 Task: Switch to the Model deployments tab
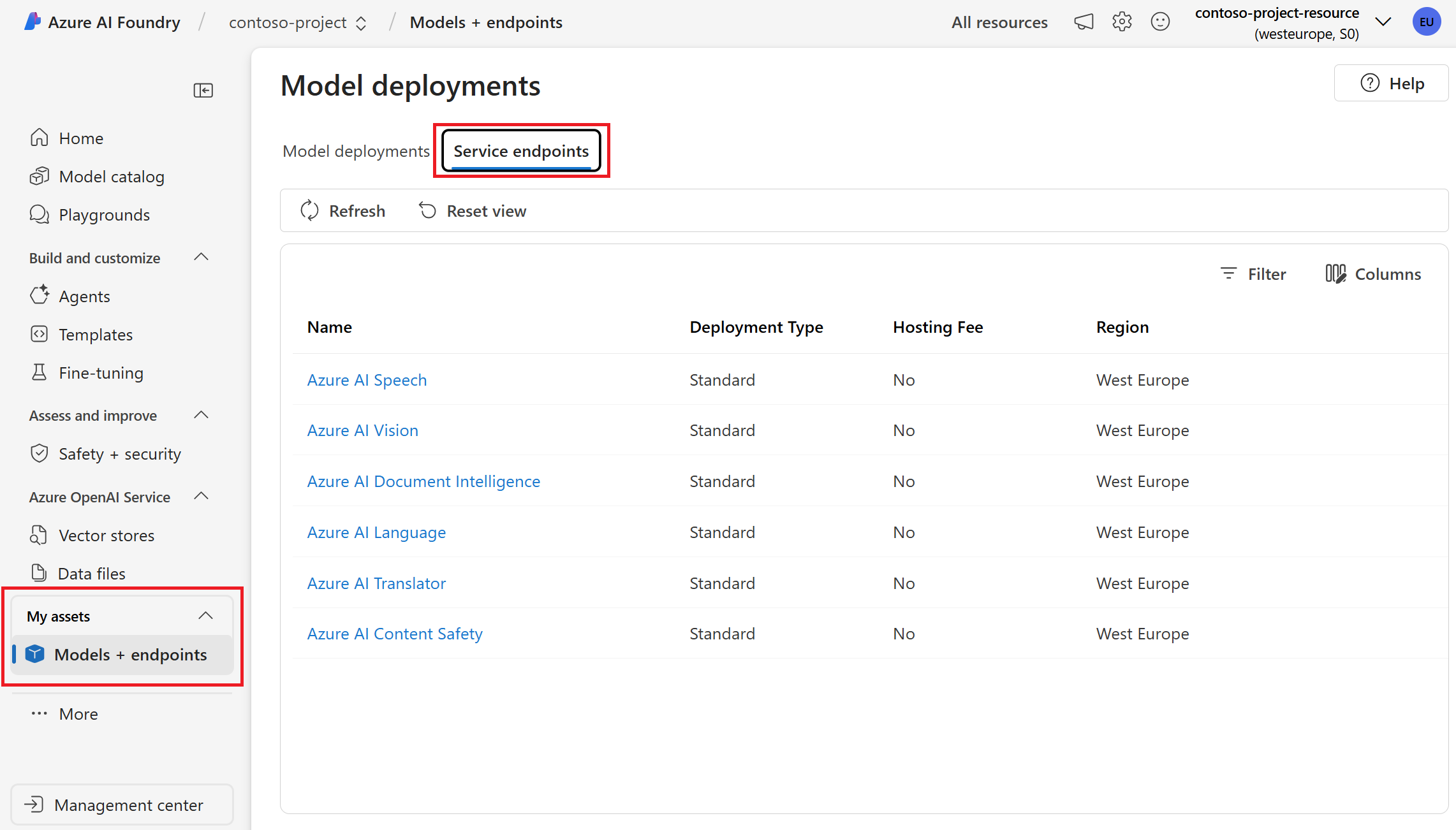356,151
